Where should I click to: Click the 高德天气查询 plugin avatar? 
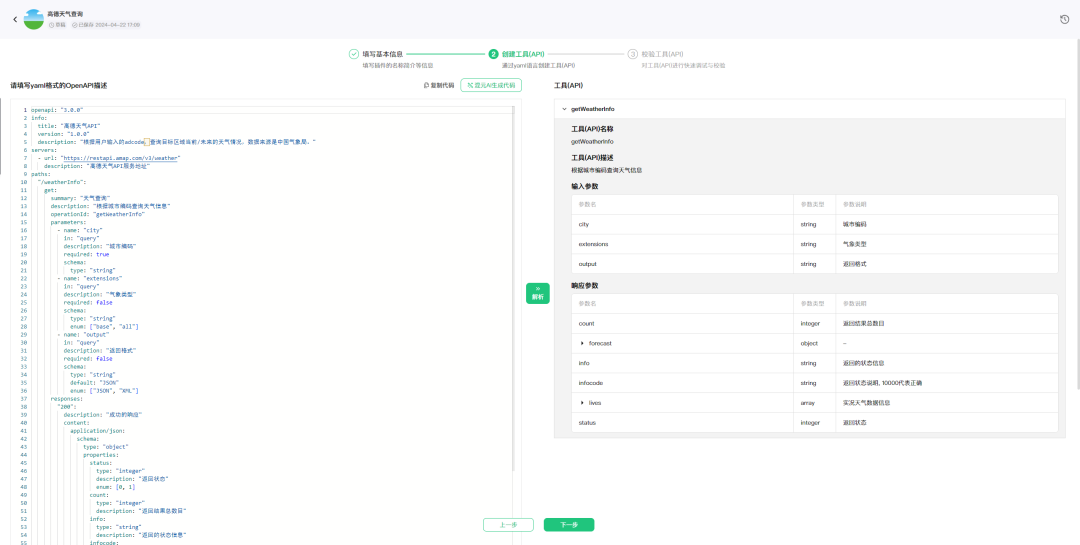(x=34, y=19)
